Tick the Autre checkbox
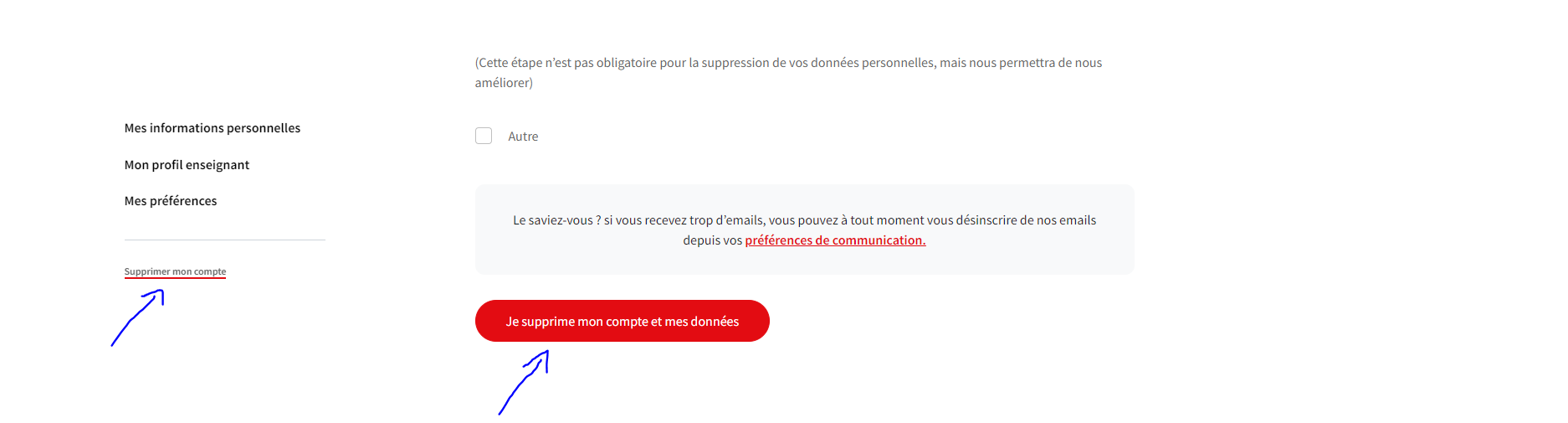Screen dimensions: 1568x423 484,136
